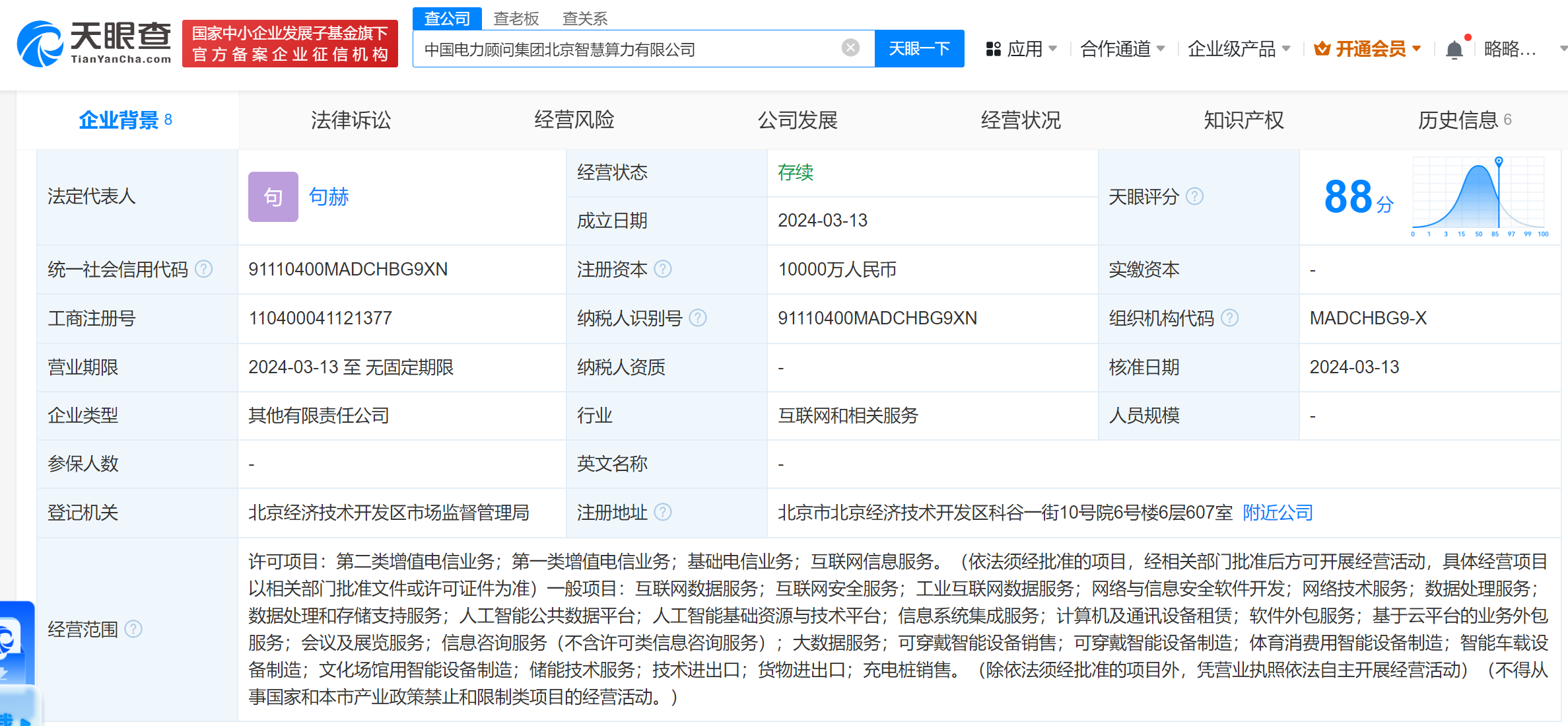Click help icon beside 经营范围
The height and width of the screenshot is (726, 1568).
click(x=133, y=629)
